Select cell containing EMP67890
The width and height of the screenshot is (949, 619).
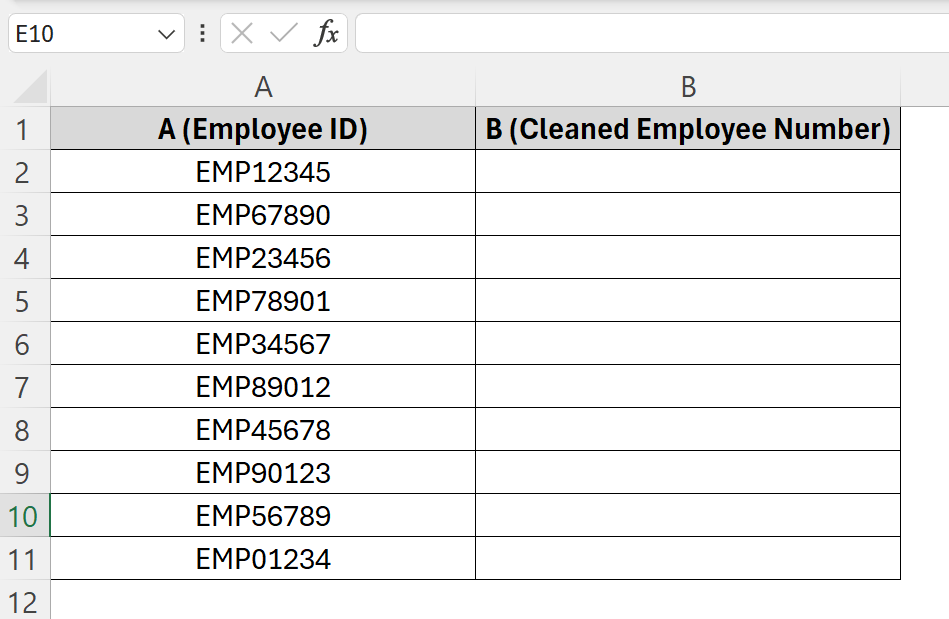pos(263,215)
